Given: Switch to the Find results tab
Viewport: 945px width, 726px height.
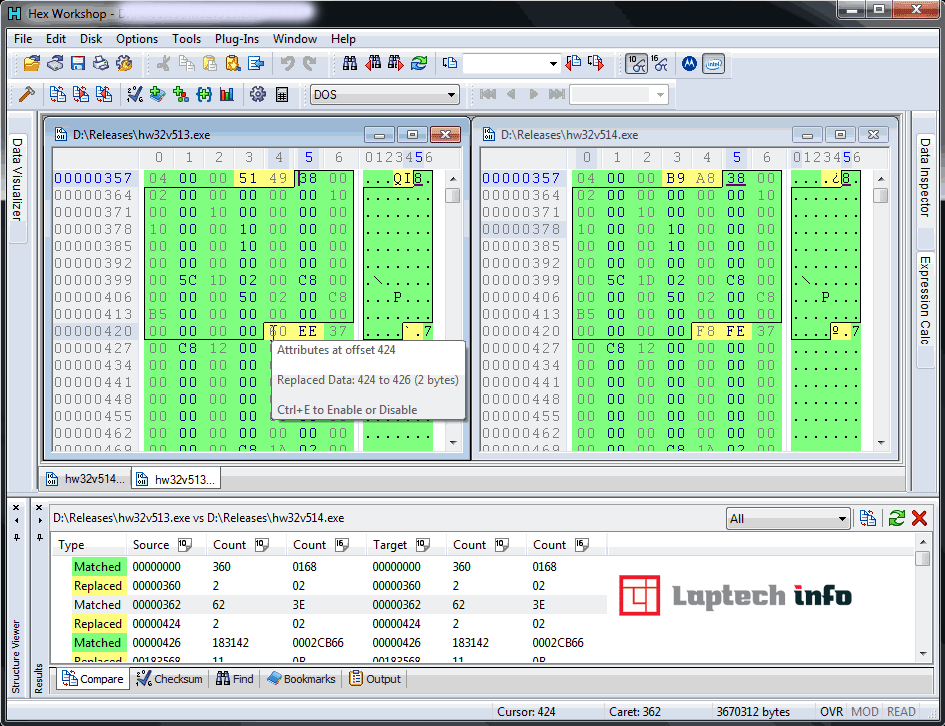Looking at the screenshot, I should tap(235, 679).
